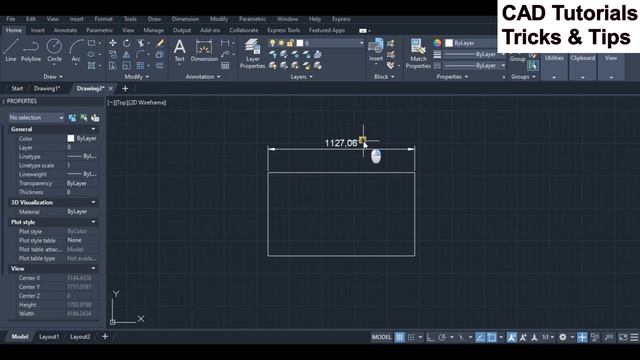
Task: Expand the Annotation panel
Action: (203, 77)
